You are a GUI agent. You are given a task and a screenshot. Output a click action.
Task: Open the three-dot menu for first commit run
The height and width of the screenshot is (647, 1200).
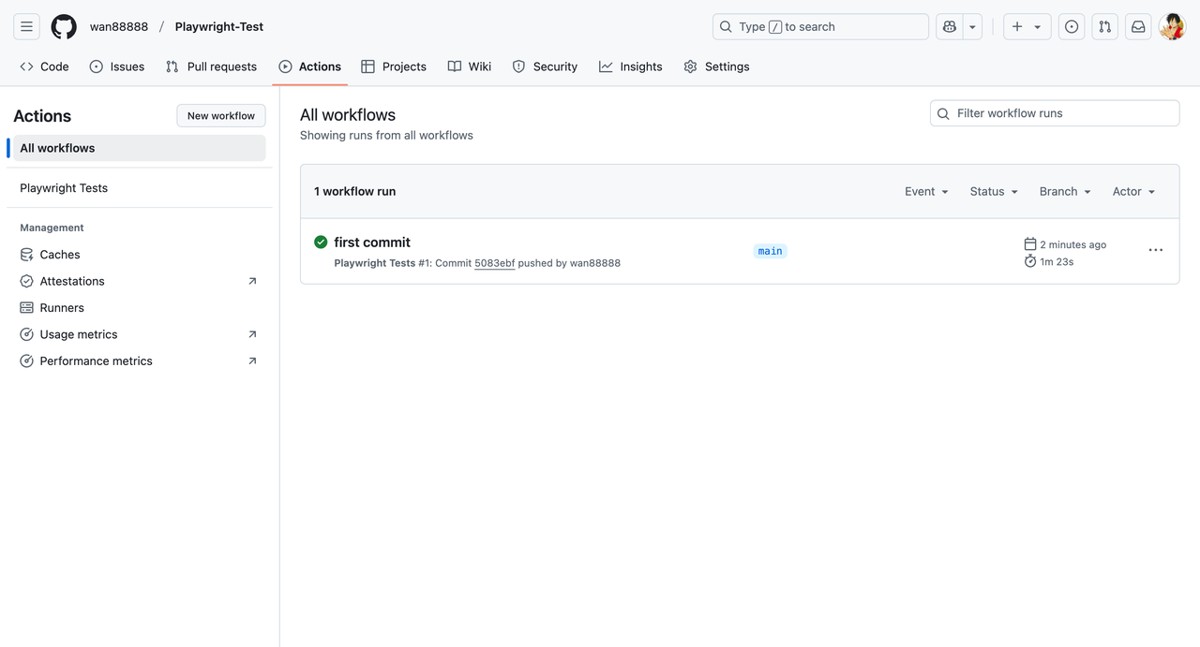[x=1156, y=250]
